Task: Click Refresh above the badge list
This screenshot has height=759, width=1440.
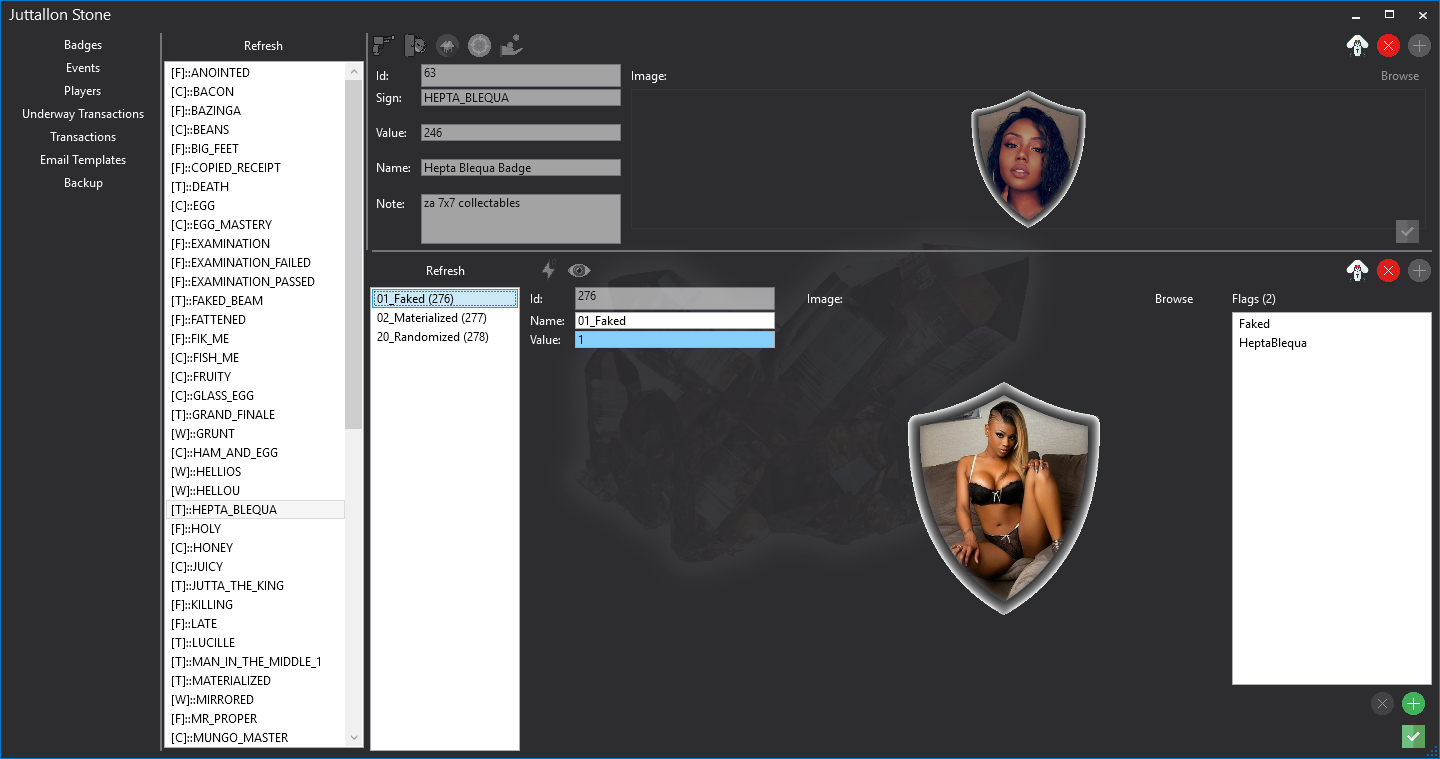Action: pyautogui.click(x=263, y=46)
